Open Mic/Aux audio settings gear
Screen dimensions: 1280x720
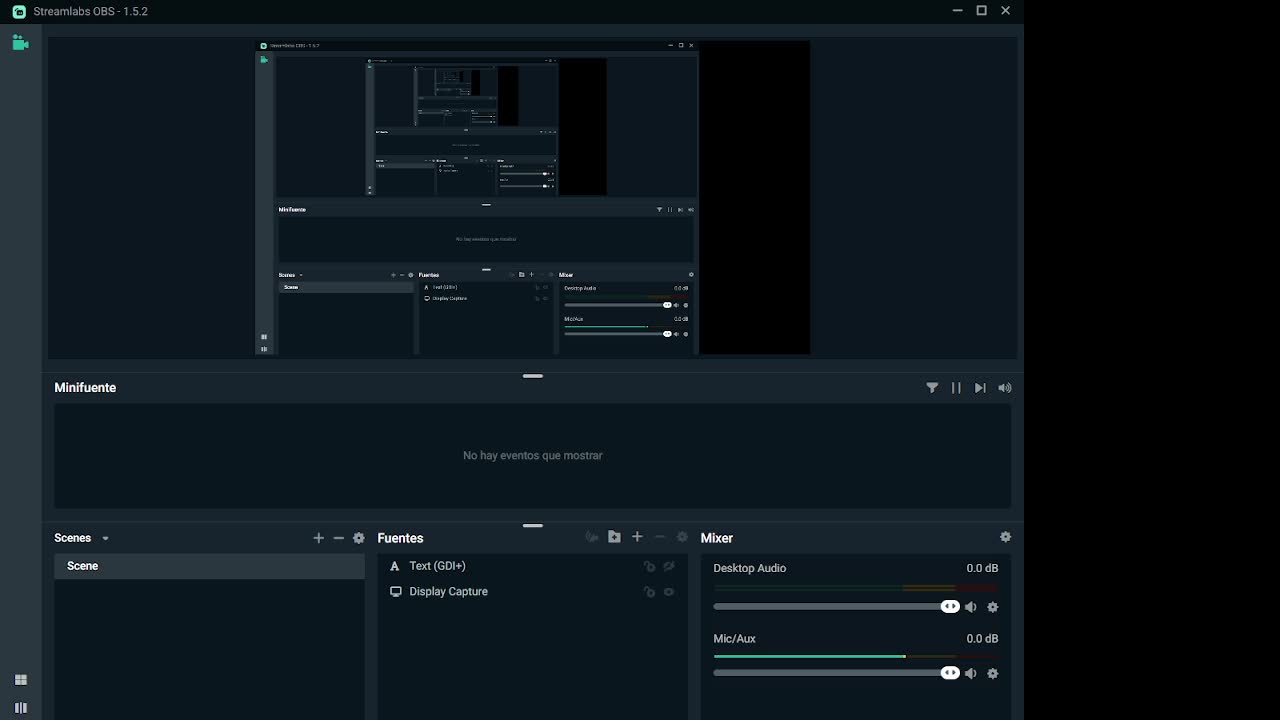(x=993, y=674)
